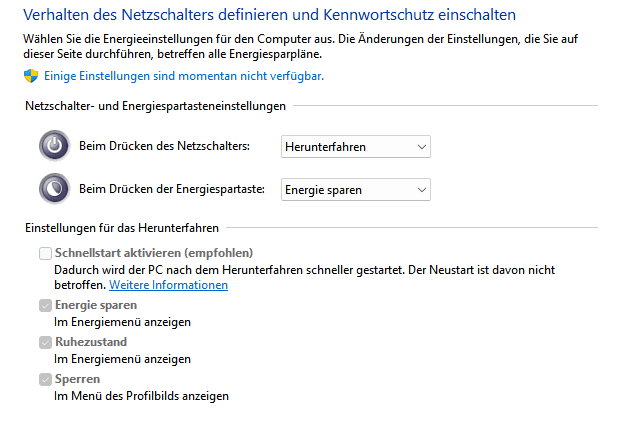
Task: Toggle the Sperren checkbox
Action: [x=45, y=379]
